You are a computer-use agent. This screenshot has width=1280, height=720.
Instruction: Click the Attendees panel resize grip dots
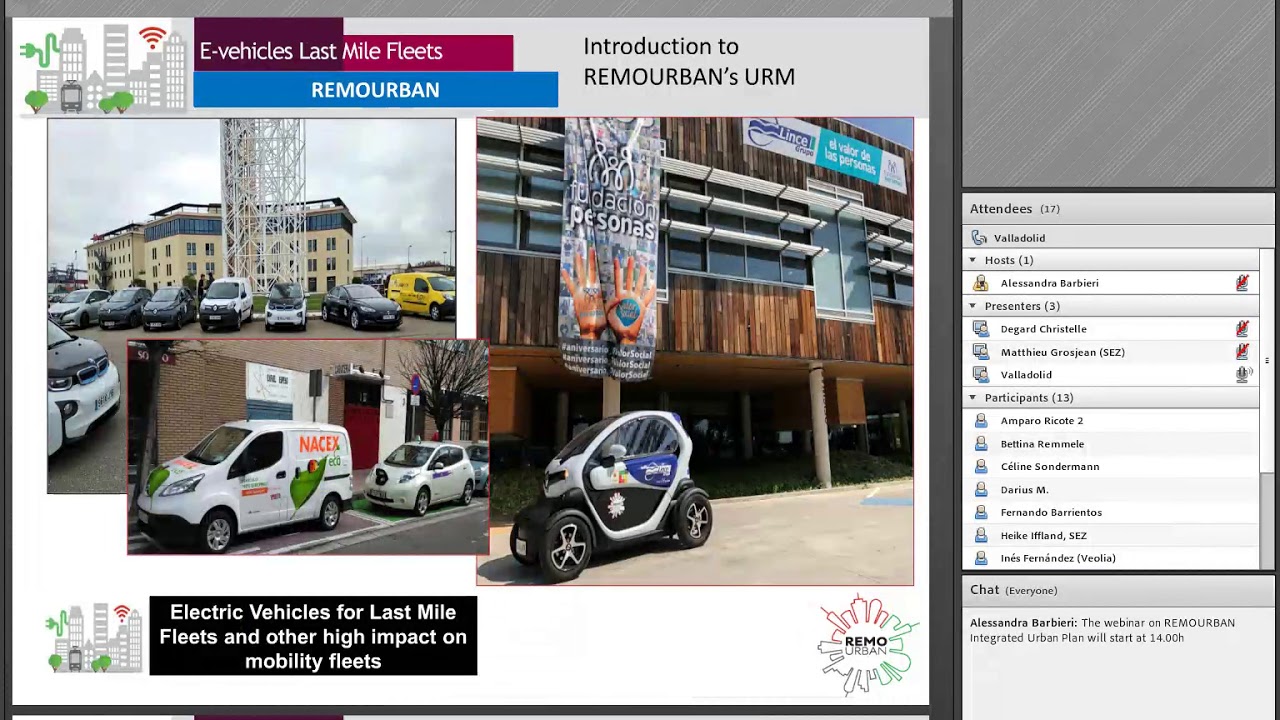[1267, 361]
